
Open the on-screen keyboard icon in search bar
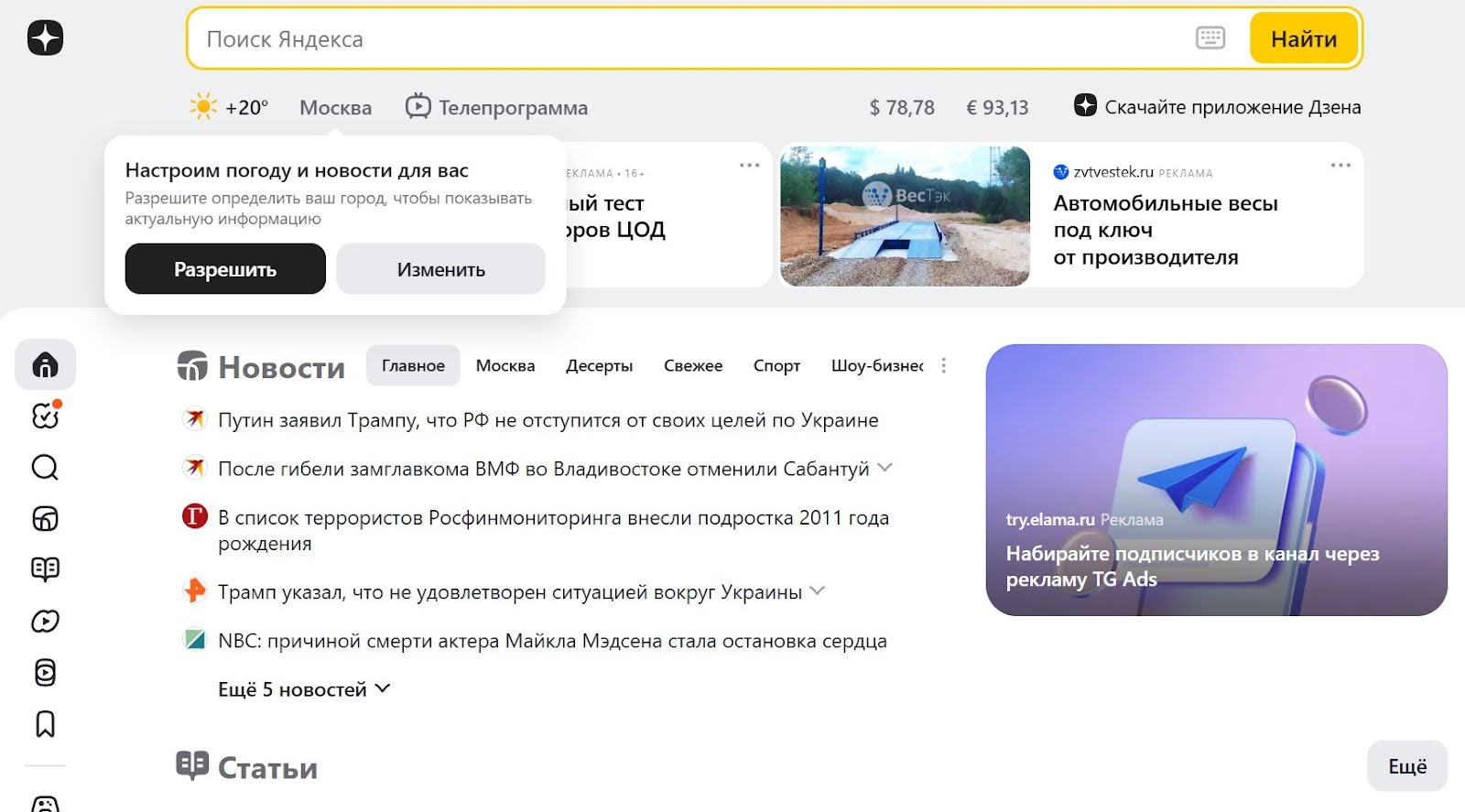[x=1210, y=38]
